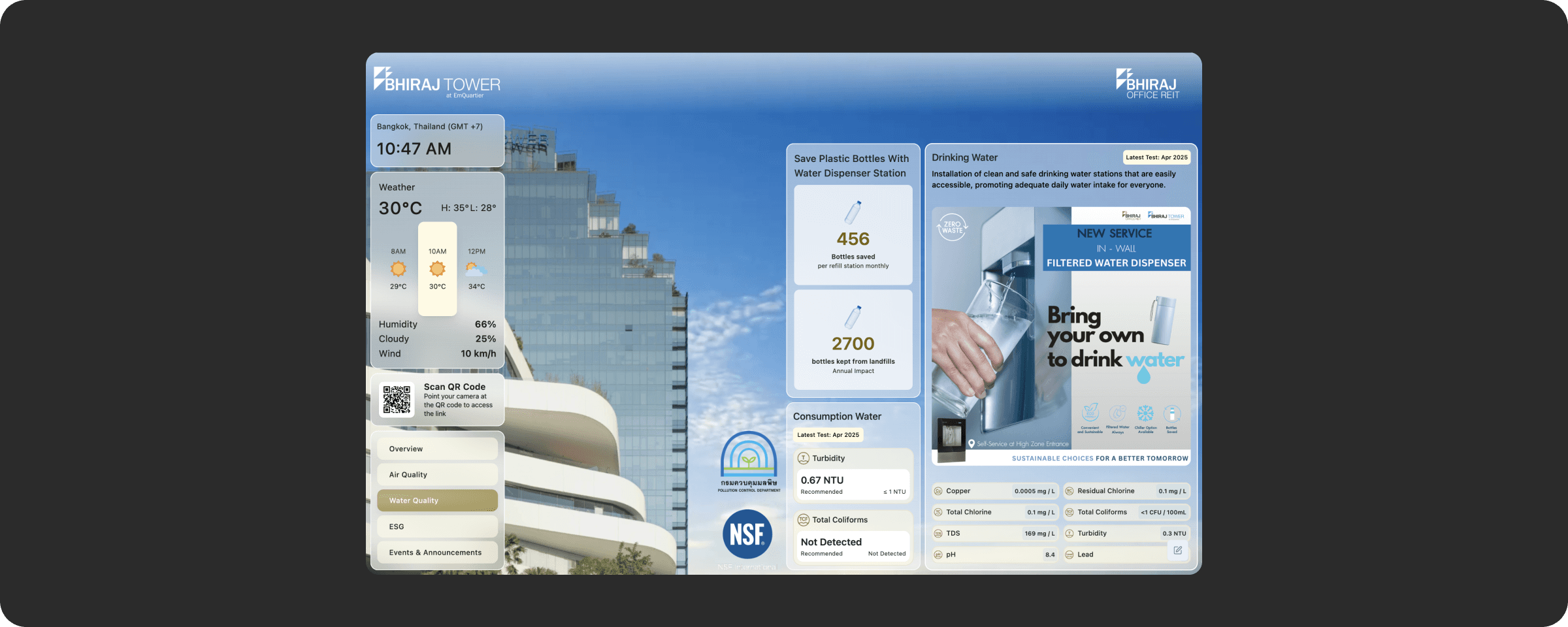
Task: Click the Pollution Control Department logo
Action: pyautogui.click(x=749, y=461)
